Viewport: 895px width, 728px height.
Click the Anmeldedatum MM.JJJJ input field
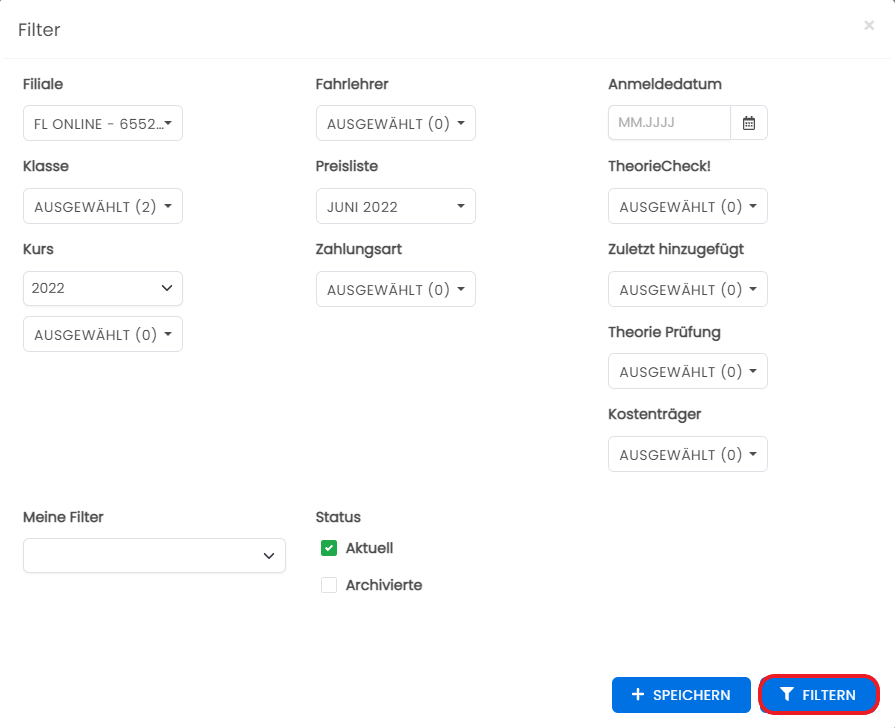pyautogui.click(x=670, y=123)
